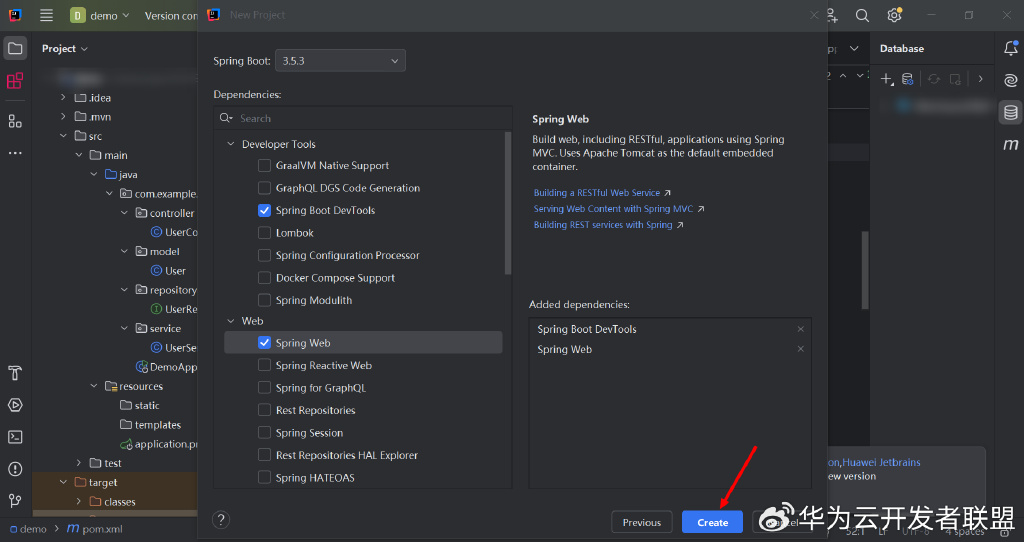The image size is (1024, 542).
Task: Expand the .mvn folder
Action: pos(63,116)
